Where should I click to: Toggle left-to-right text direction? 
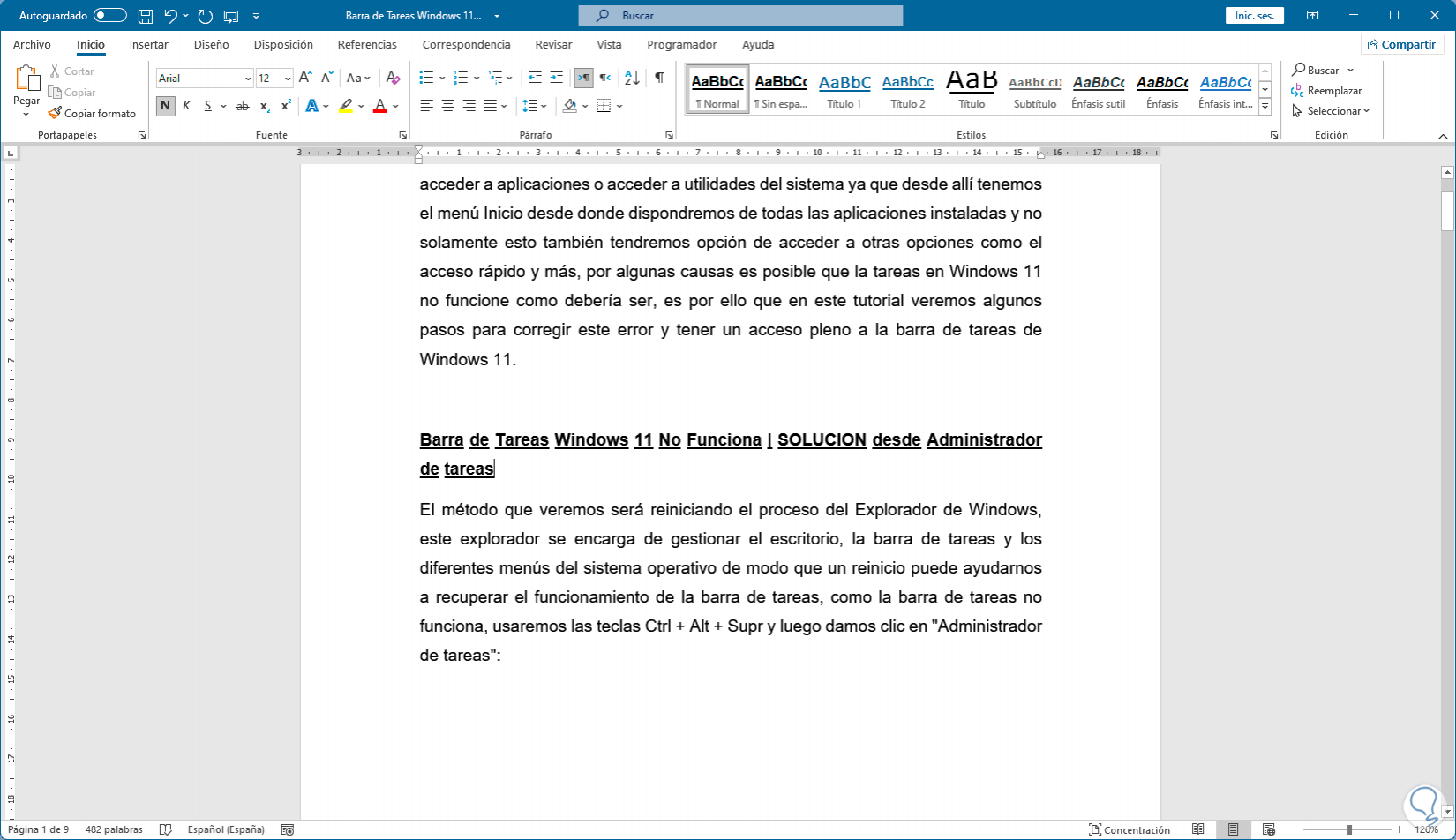(x=583, y=78)
